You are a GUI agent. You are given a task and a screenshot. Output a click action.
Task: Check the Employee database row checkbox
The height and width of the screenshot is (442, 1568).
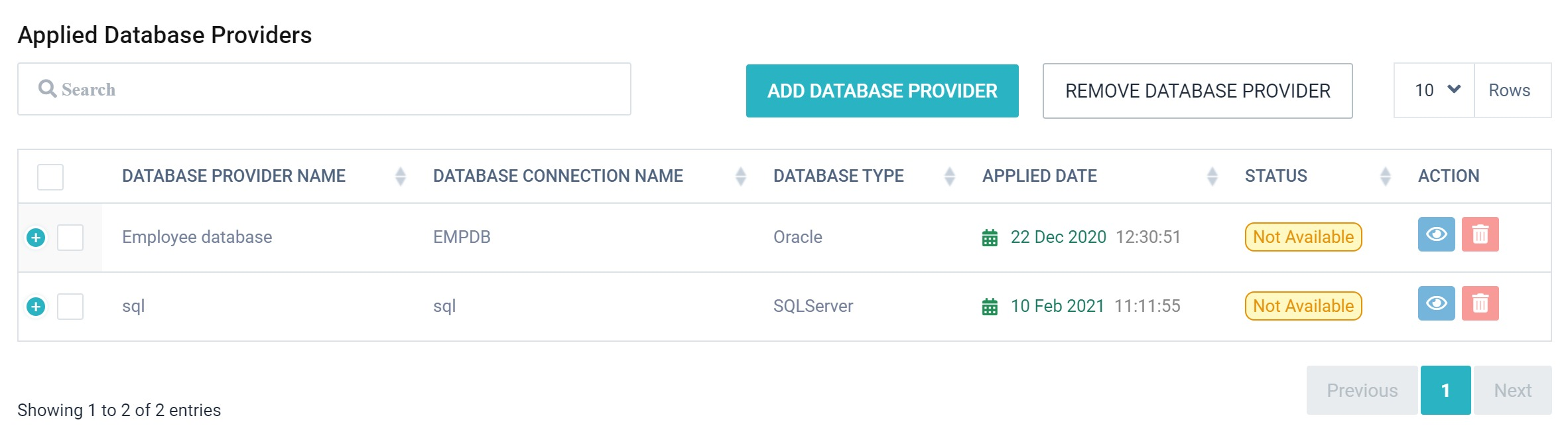pos(70,238)
